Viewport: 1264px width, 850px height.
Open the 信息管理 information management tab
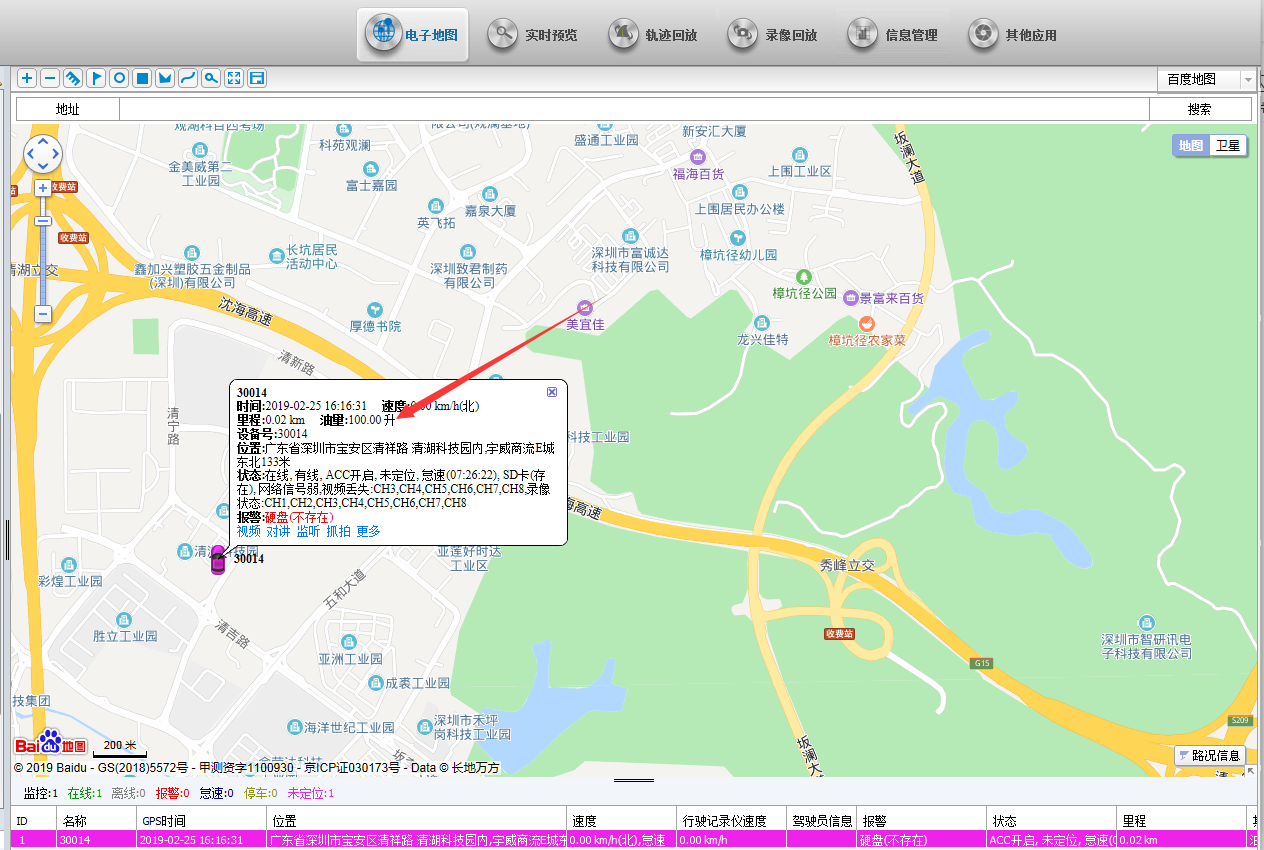pos(893,34)
